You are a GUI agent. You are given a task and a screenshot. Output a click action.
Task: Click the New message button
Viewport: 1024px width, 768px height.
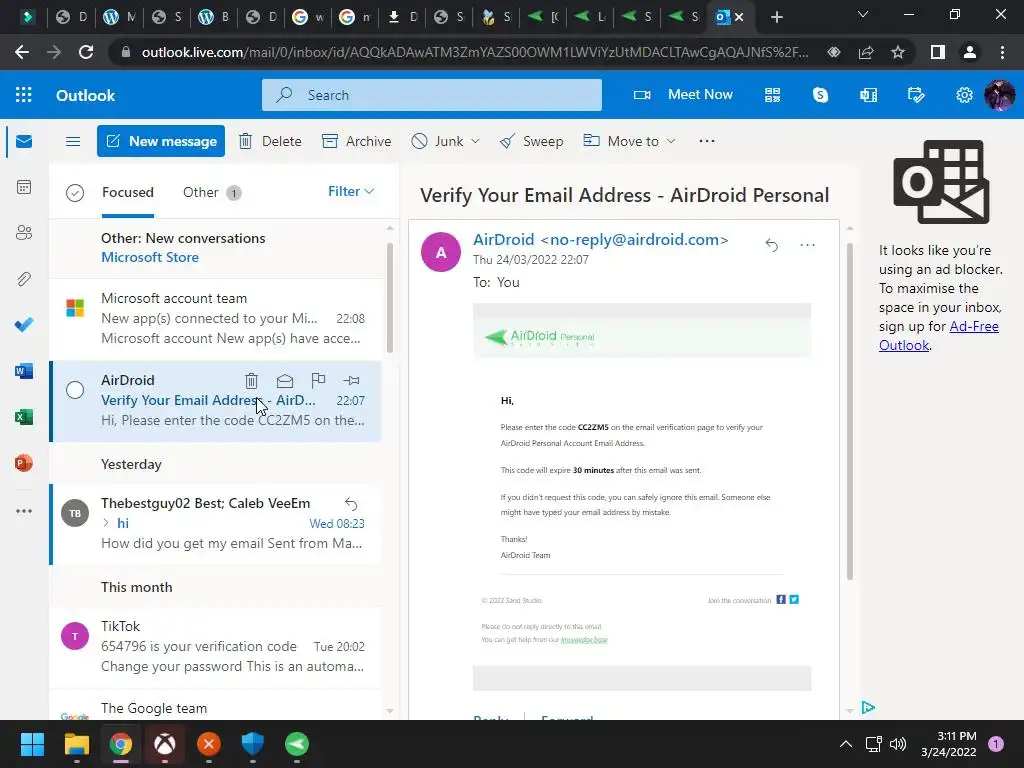pyautogui.click(x=161, y=141)
